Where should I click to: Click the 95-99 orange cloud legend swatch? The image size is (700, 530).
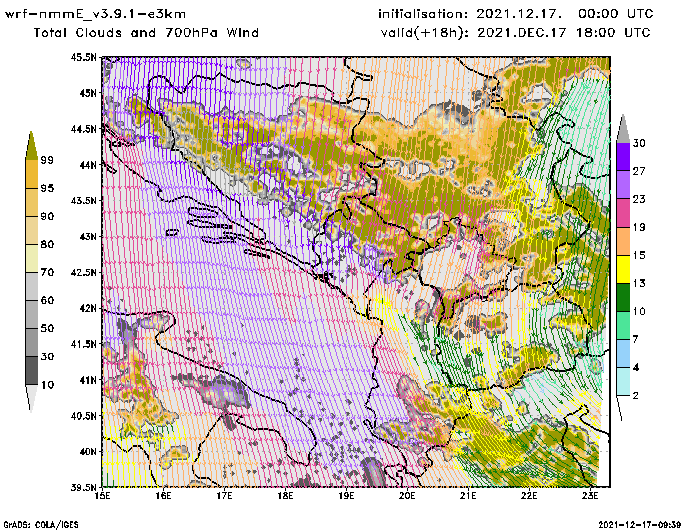pyautogui.click(x=32, y=174)
